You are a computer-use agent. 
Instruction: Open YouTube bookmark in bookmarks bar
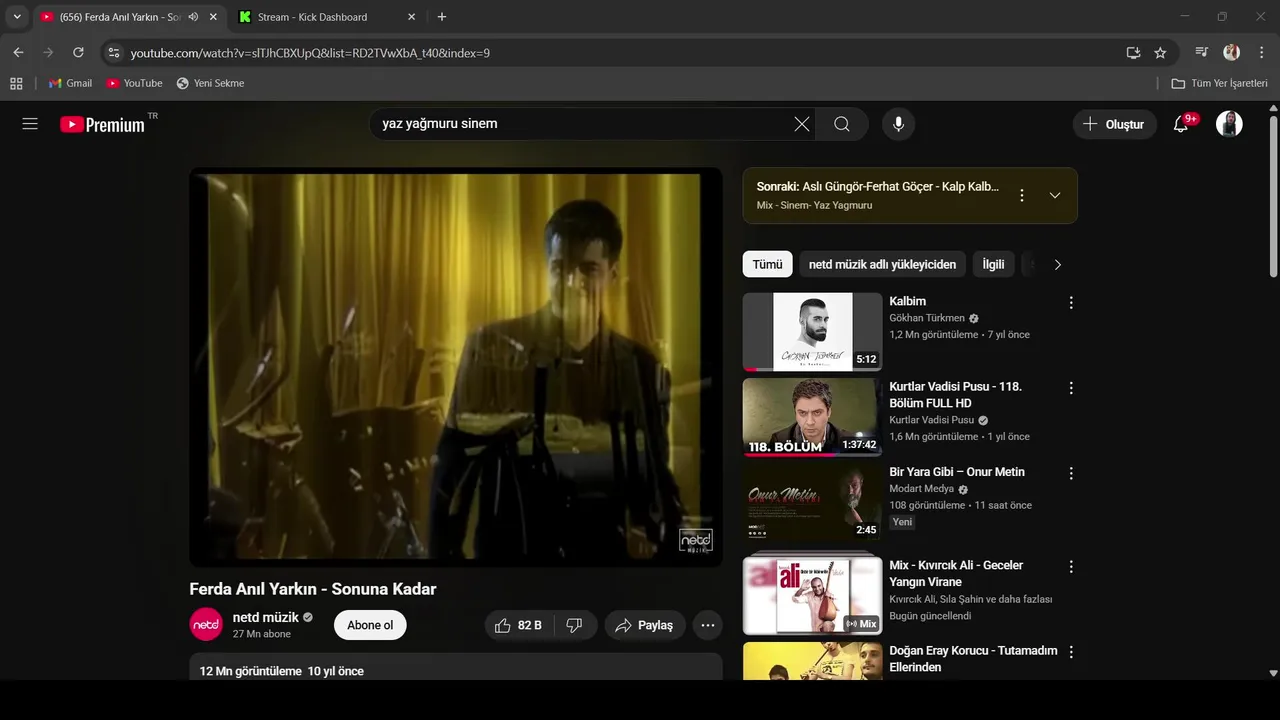tap(134, 83)
